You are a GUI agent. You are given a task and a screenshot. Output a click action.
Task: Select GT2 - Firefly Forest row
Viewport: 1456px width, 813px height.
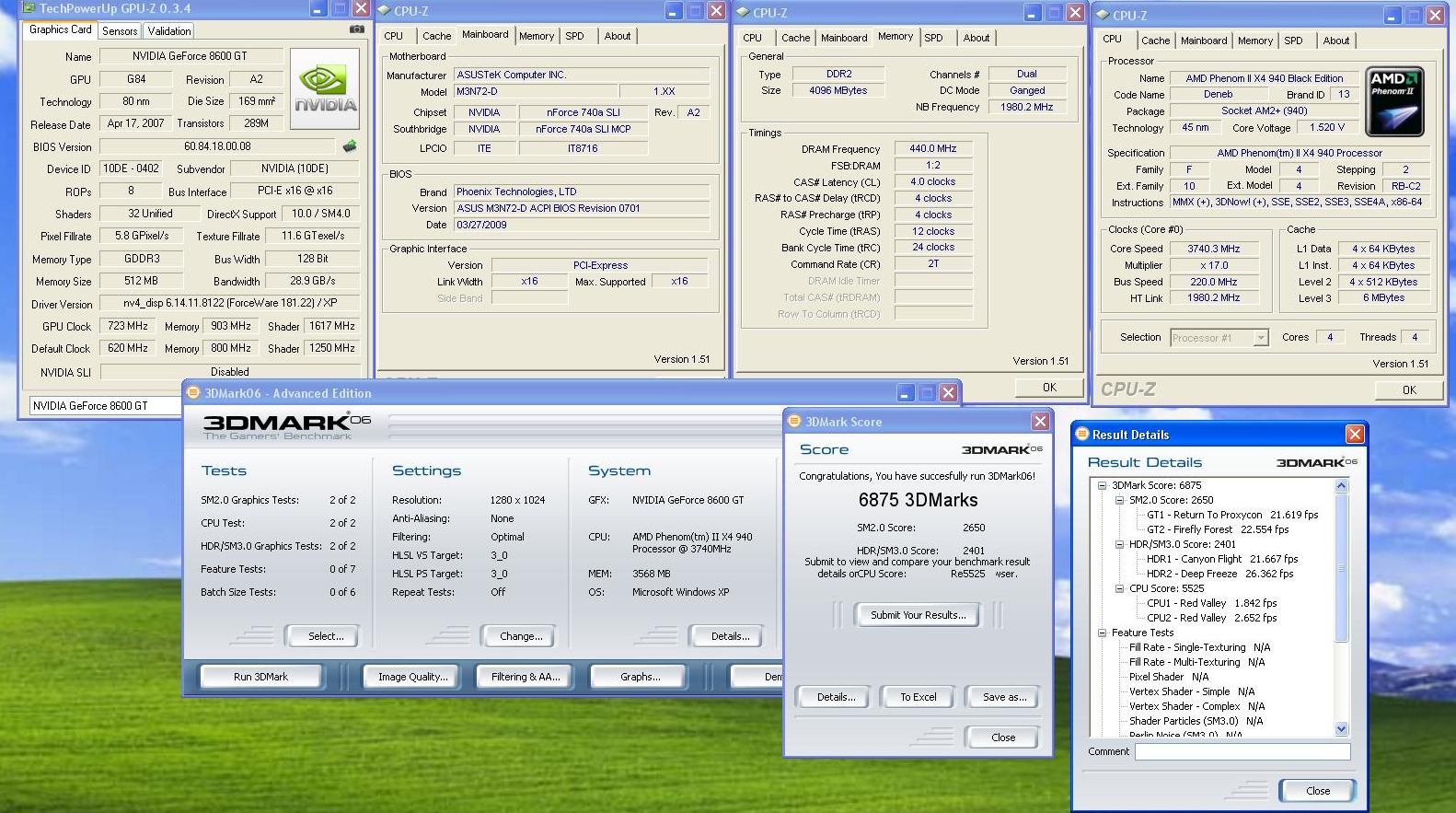point(1218,529)
